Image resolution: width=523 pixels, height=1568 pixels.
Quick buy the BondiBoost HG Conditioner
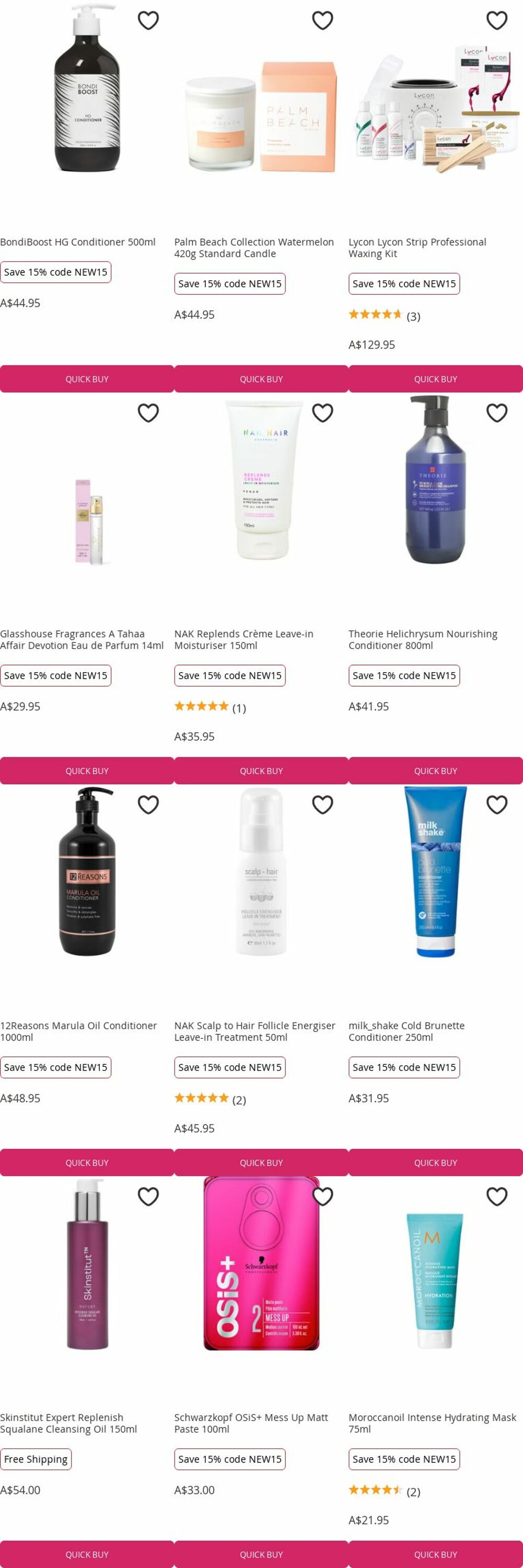click(87, 378)
